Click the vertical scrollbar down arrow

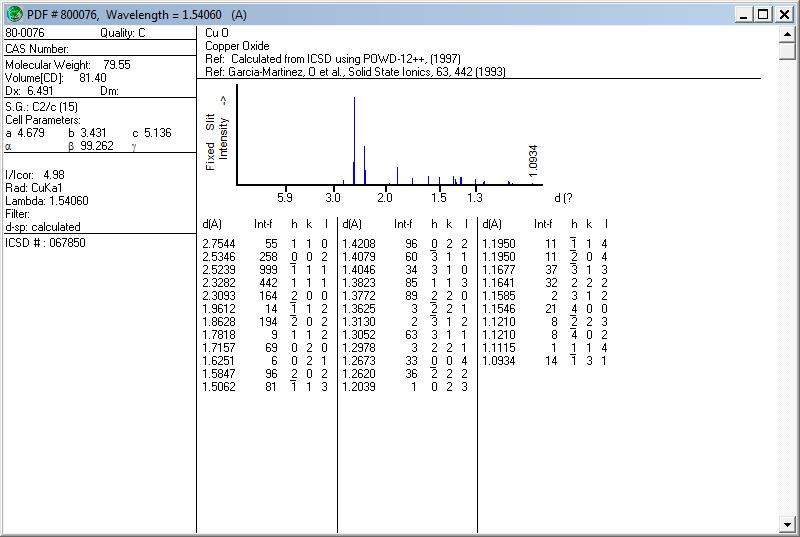[x=787, y=524]
